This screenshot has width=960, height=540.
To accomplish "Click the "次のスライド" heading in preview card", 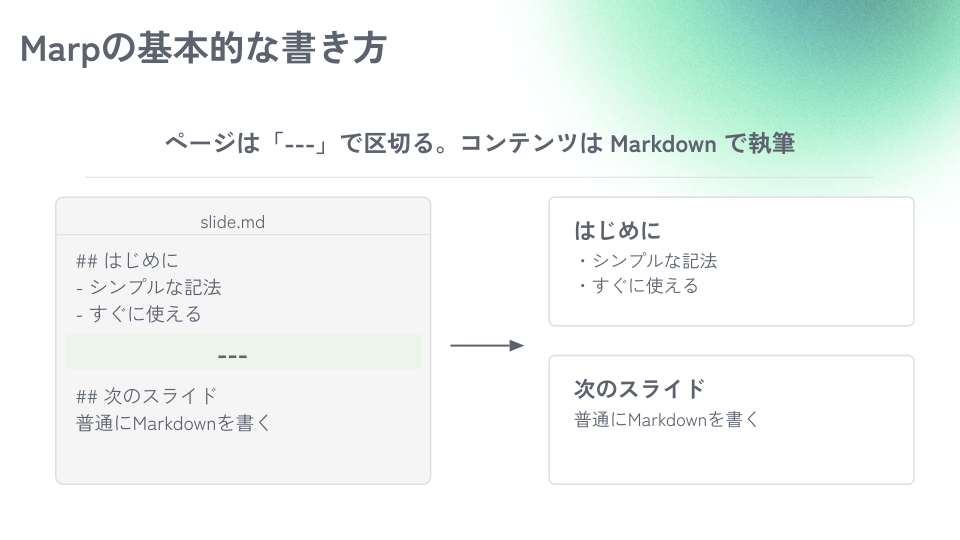I will (x=639, y=388).
